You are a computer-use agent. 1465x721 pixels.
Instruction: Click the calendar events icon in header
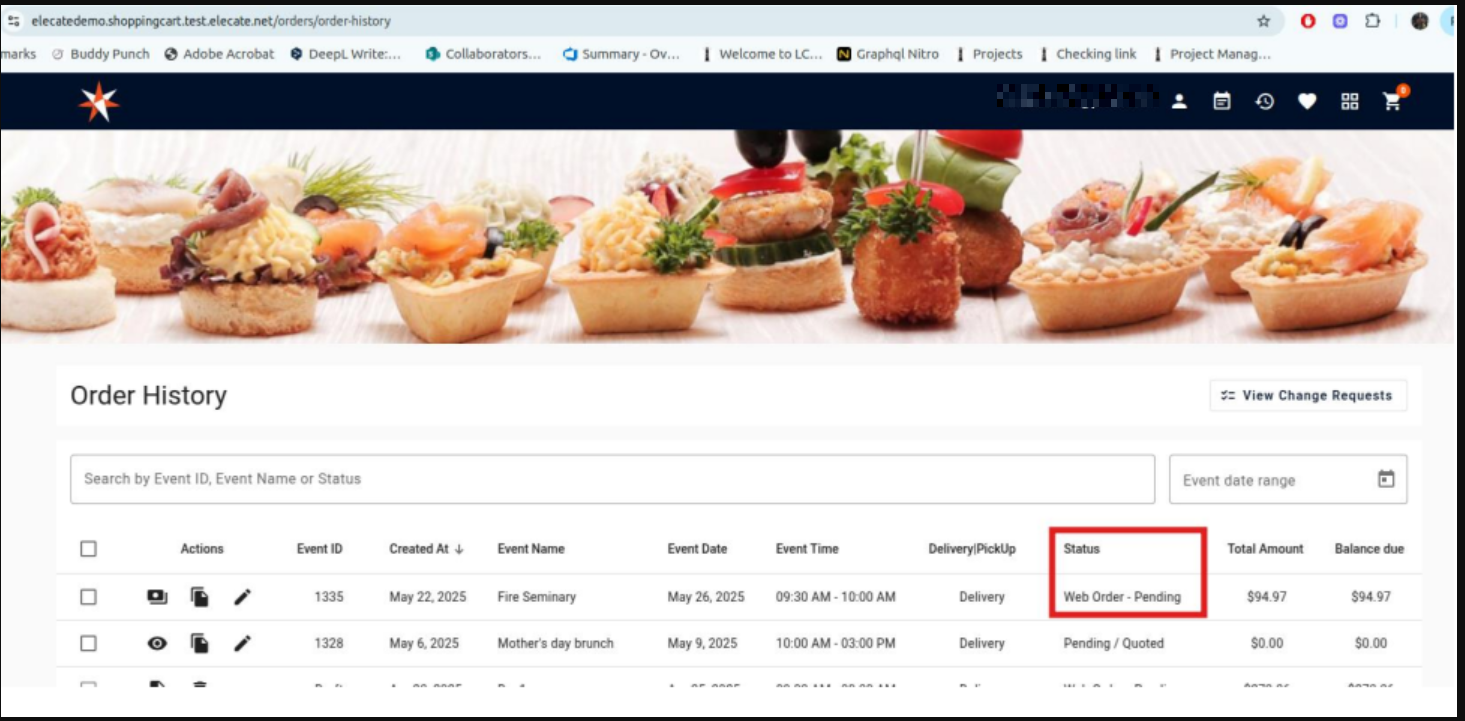(1222, 101)
